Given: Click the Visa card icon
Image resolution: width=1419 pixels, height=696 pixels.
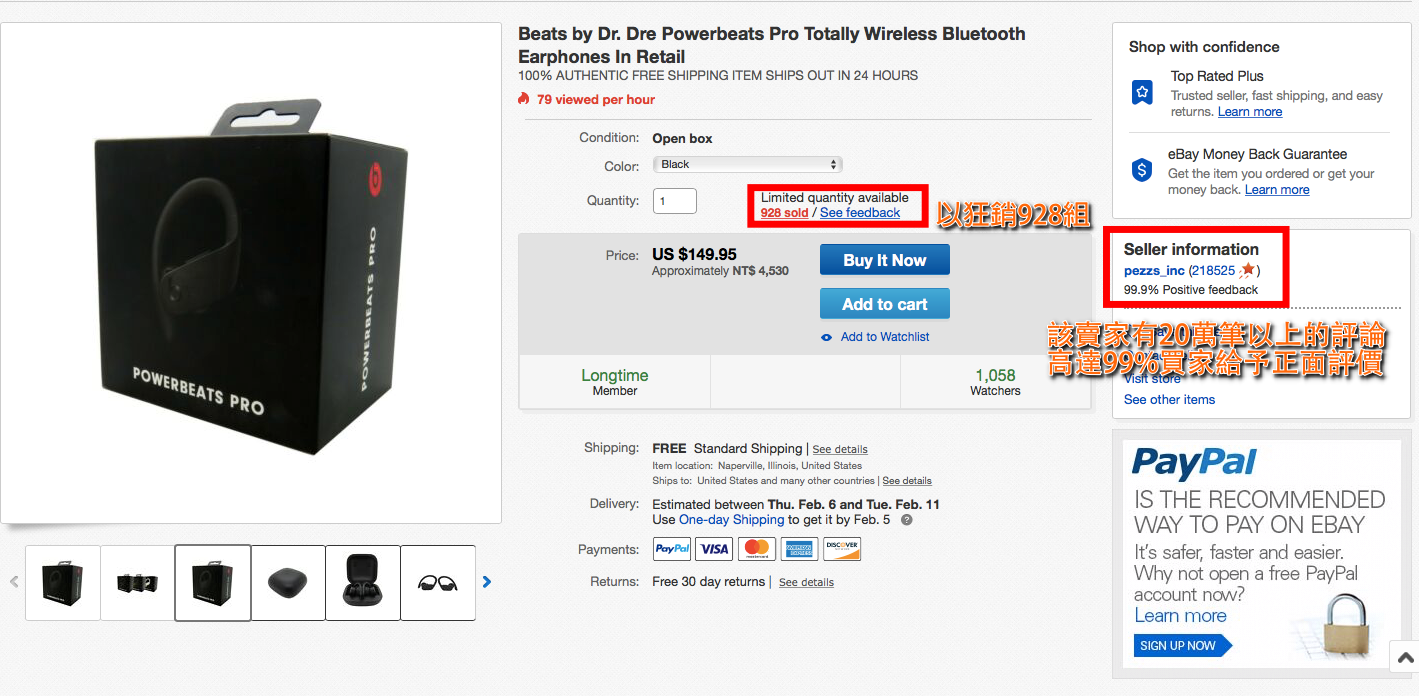Looking at the screenshot, I should pos(714,549).
